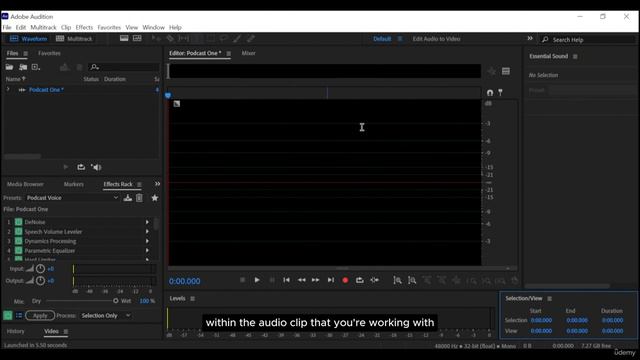Open Dynamics Processing slot arrow
Screen dimensions: 640x360
[x=147, y=241]
